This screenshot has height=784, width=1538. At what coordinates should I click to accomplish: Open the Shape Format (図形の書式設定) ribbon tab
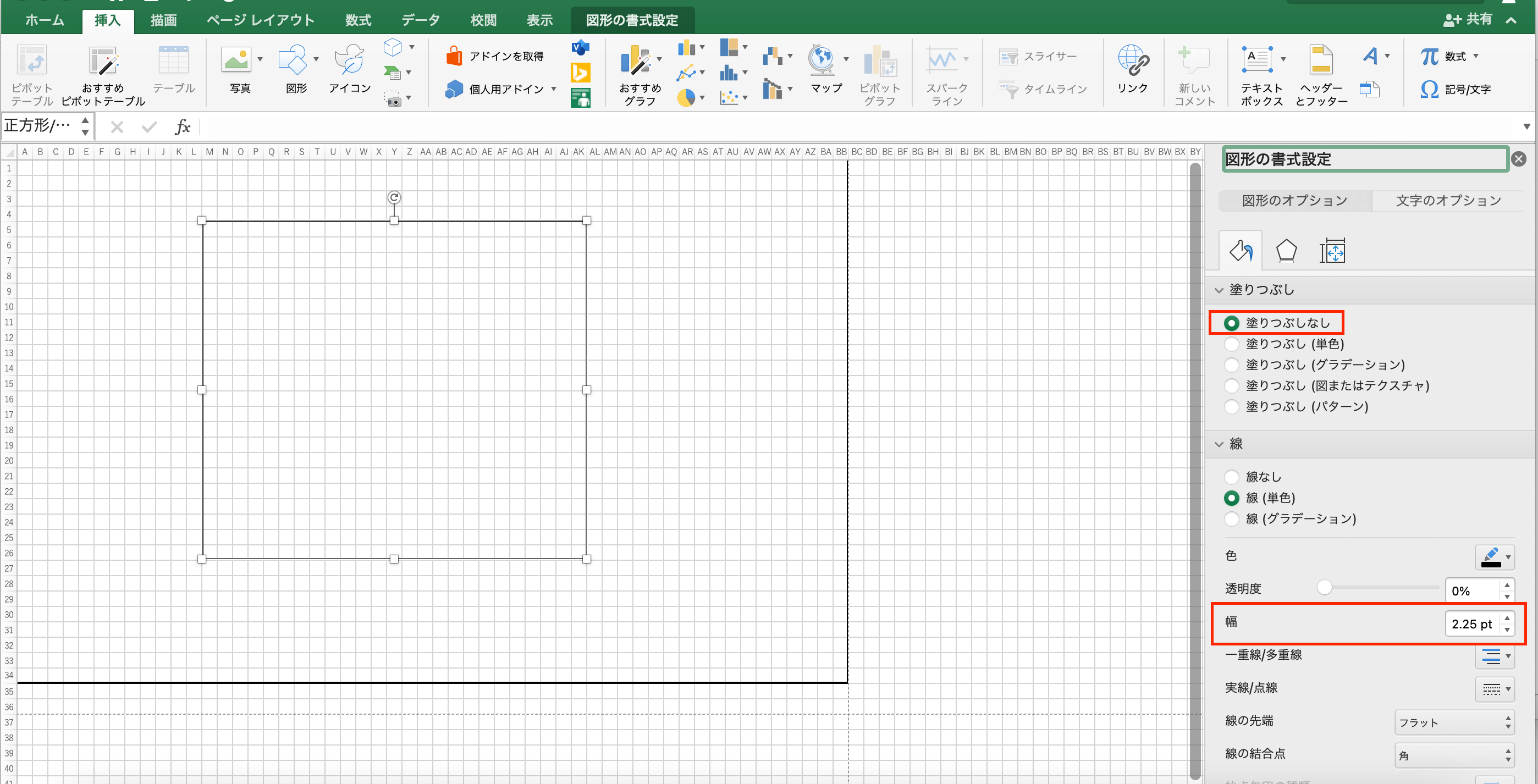(632, 20)
